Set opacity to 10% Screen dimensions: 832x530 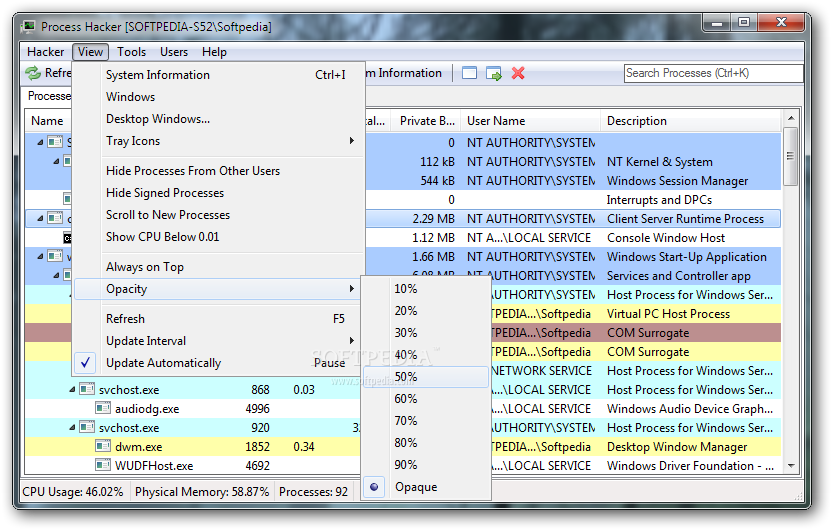(x=427, y=289)
